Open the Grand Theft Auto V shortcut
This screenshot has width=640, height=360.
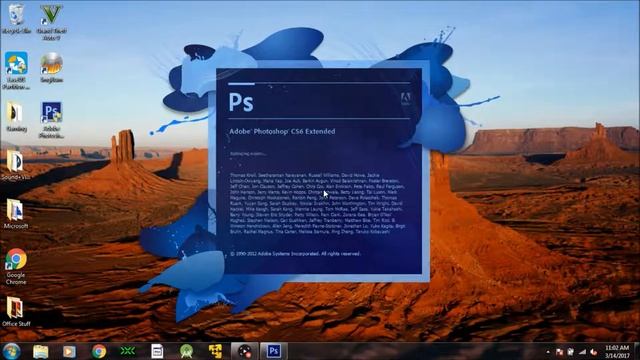coord(51,22)
